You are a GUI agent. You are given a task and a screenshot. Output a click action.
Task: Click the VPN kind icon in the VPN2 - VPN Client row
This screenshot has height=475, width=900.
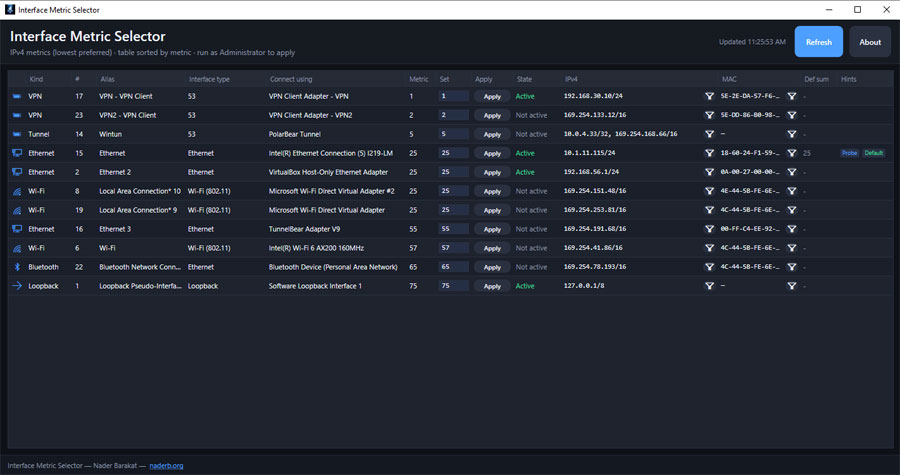pyautogui.click(x=17, y=115)
